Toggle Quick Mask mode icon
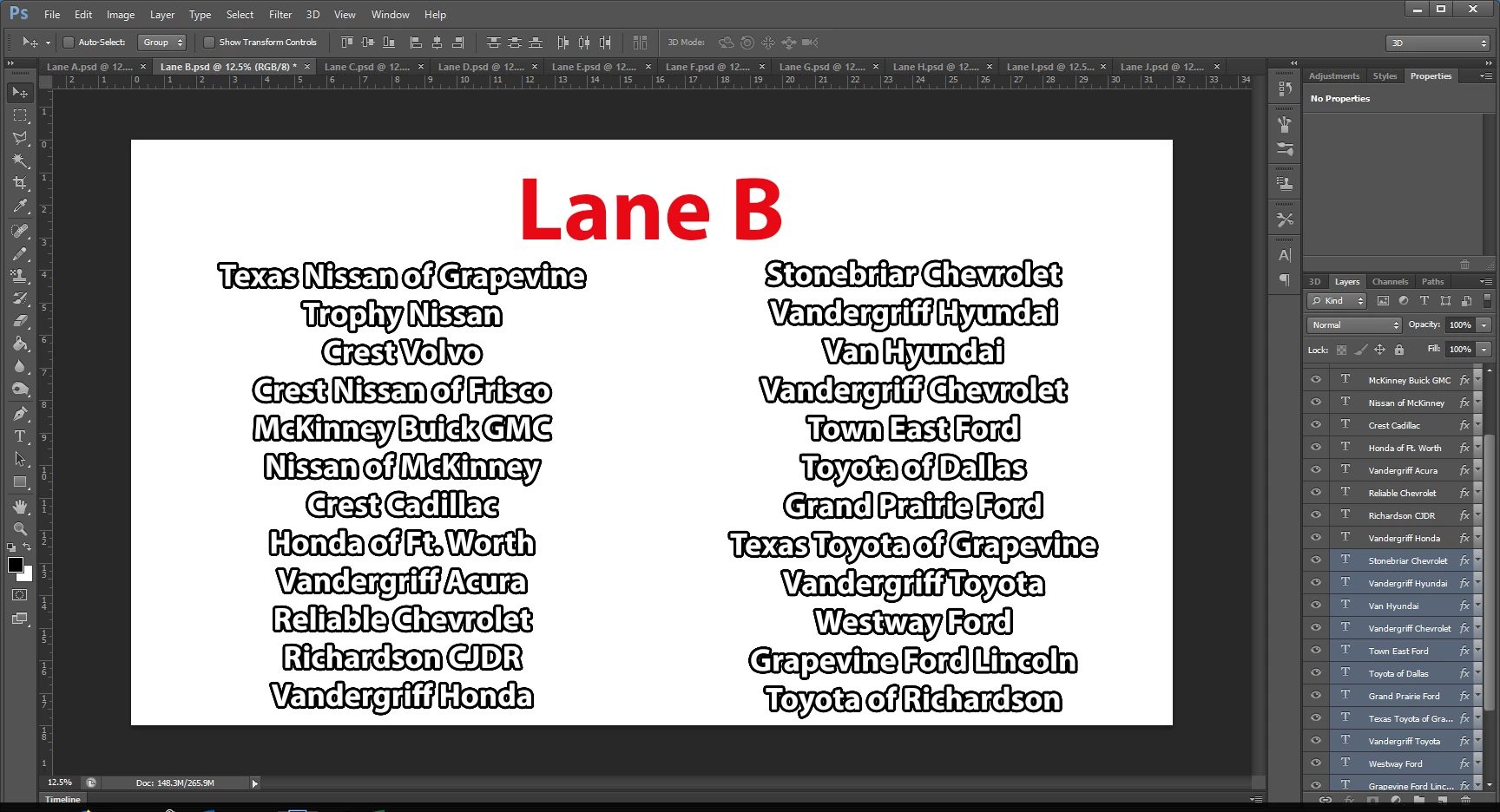1500x812 pixels. point(20,595)
